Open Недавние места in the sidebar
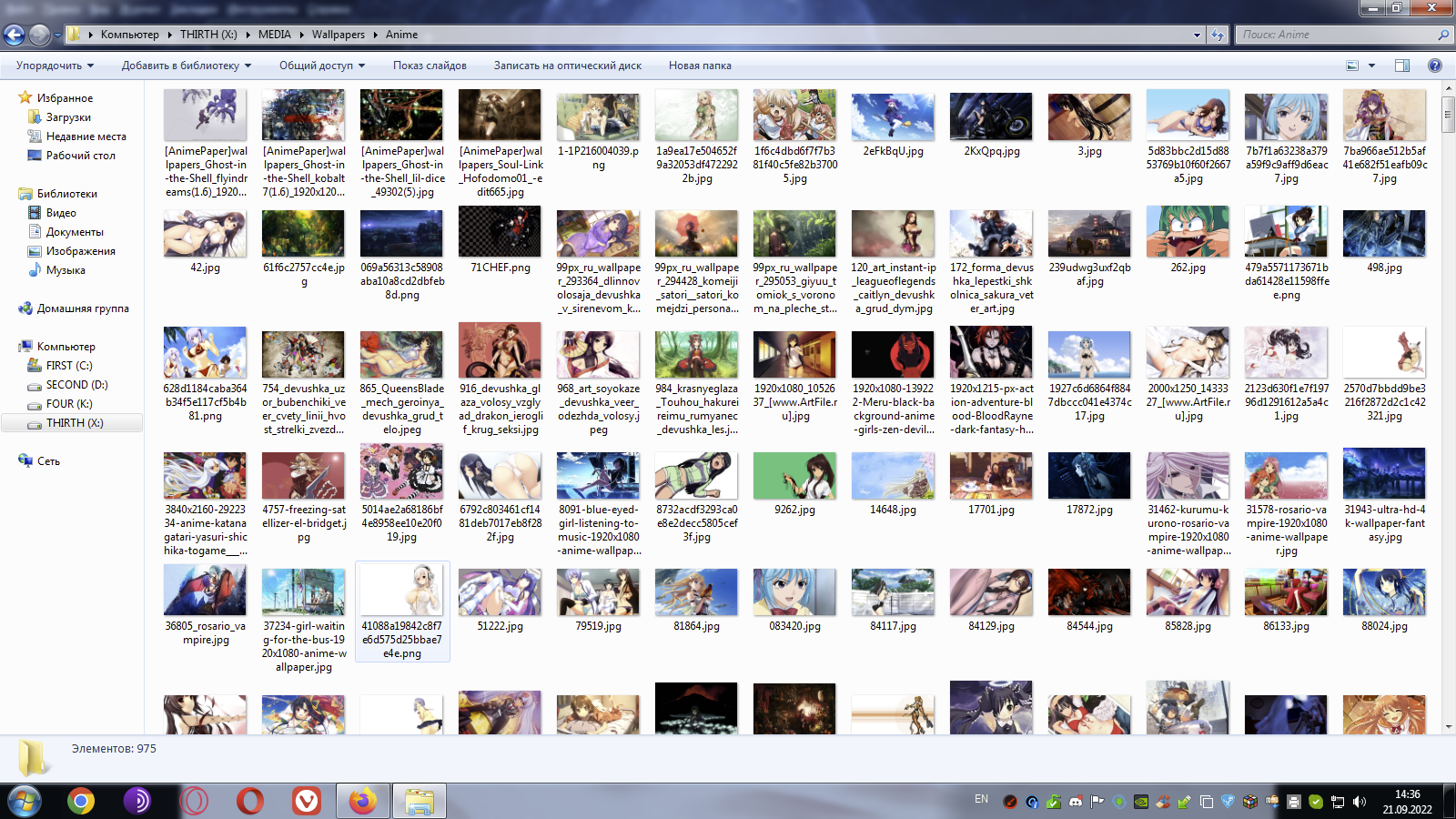Screen dimensions: 1456x819 [86, 136]
